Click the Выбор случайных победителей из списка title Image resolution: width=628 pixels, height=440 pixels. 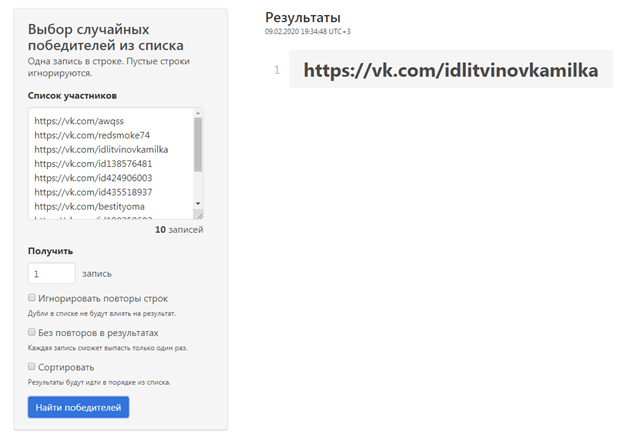pos(106,37)
